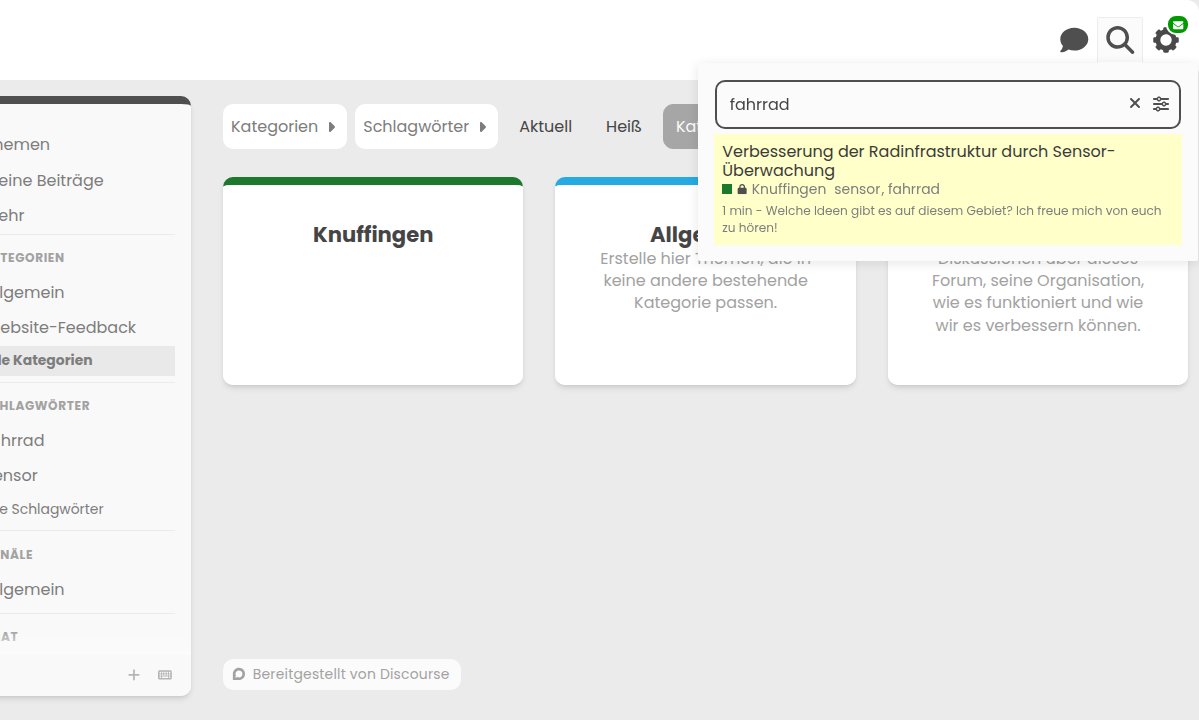This screenshot has width=1199, height=720.
Task: Clear the search field with X icon
Action: click(1135, 104)
